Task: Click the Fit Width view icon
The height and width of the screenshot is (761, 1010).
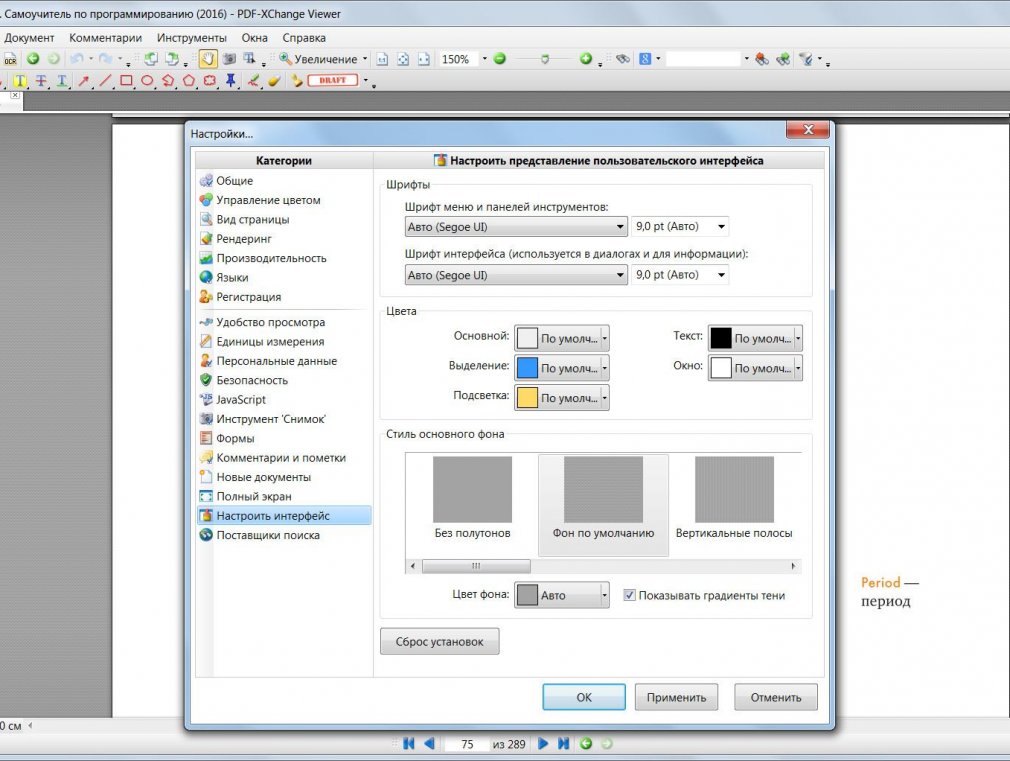Action: pos(424,59)
